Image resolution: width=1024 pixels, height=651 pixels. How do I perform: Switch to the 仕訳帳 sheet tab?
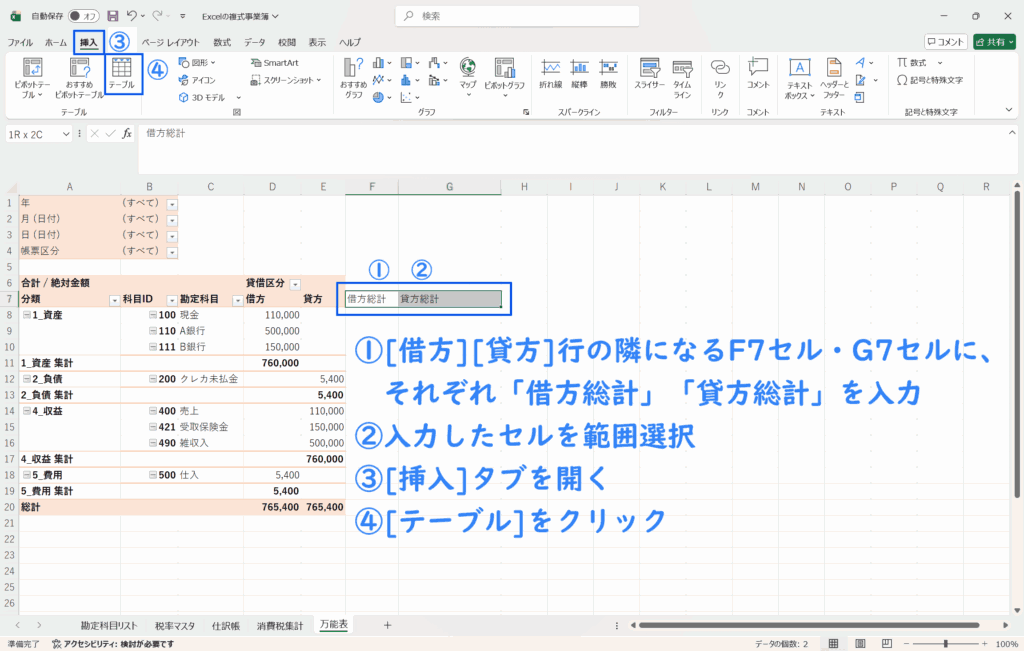point(224,625)
